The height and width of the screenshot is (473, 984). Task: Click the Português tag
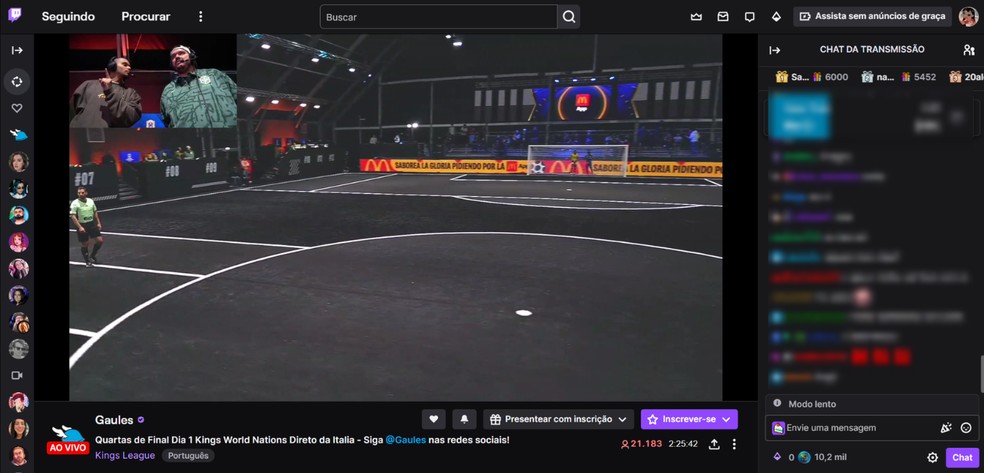[x=188, y=455]
